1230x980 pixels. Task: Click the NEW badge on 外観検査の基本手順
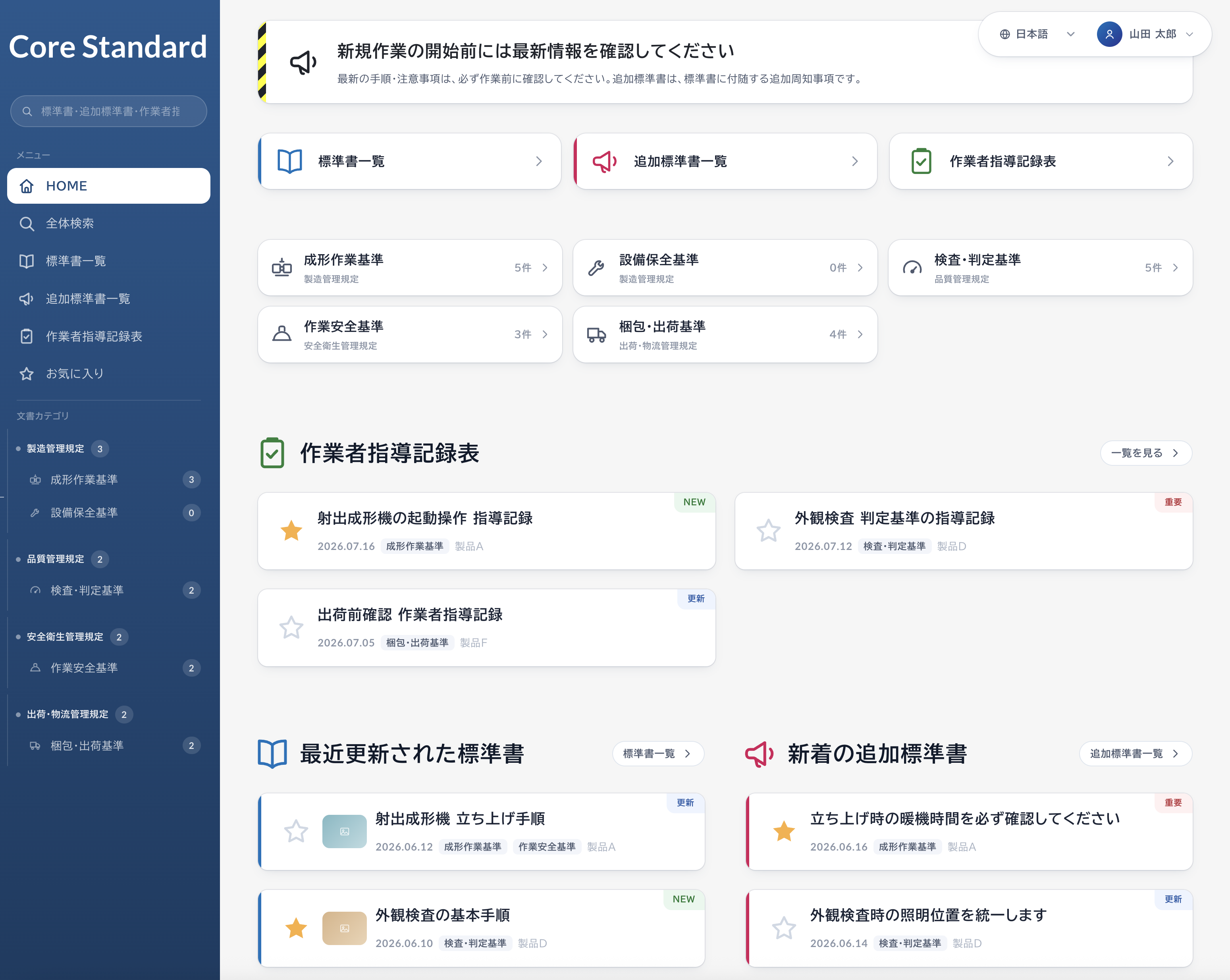(684, 899)
